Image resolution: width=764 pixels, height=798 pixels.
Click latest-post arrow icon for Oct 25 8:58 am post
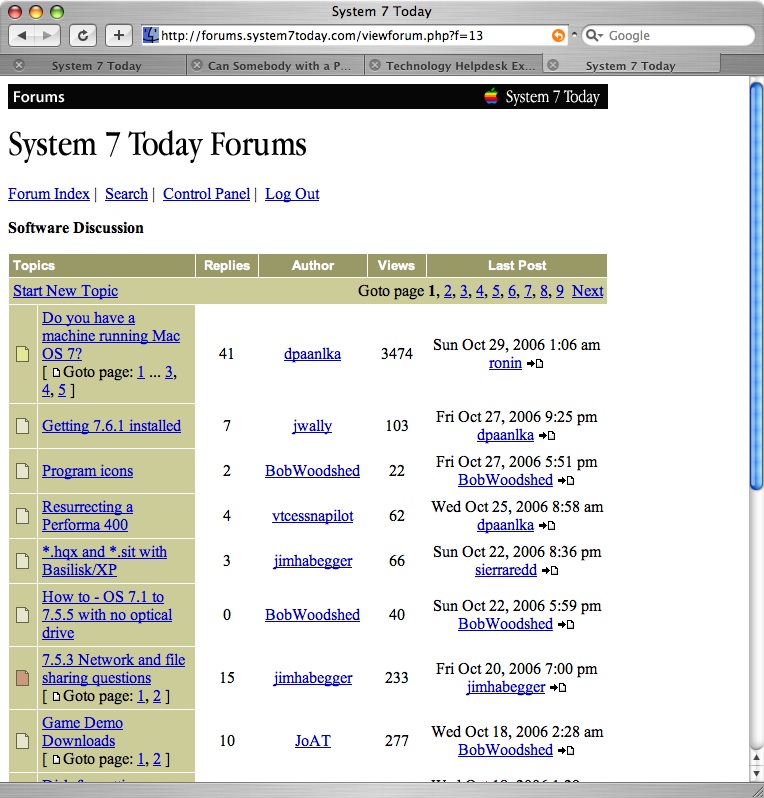[x=547, y=525]
